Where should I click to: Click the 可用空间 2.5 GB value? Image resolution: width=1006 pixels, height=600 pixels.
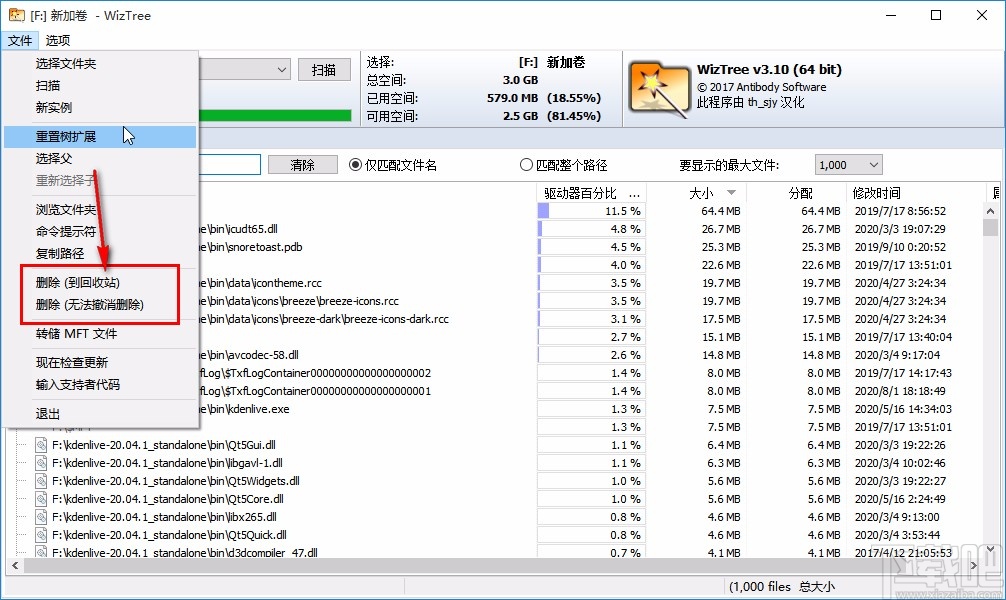tap(520, 116)
